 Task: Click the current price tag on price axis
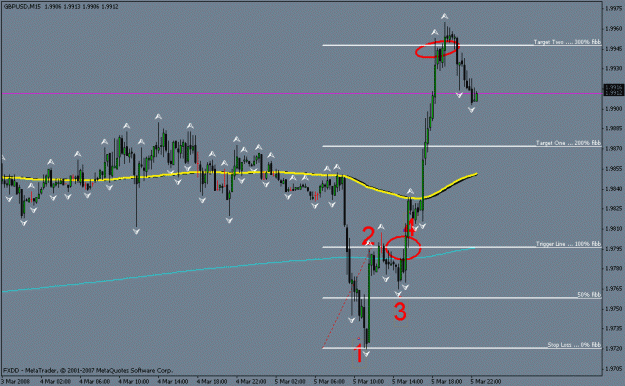pos(613,90)
